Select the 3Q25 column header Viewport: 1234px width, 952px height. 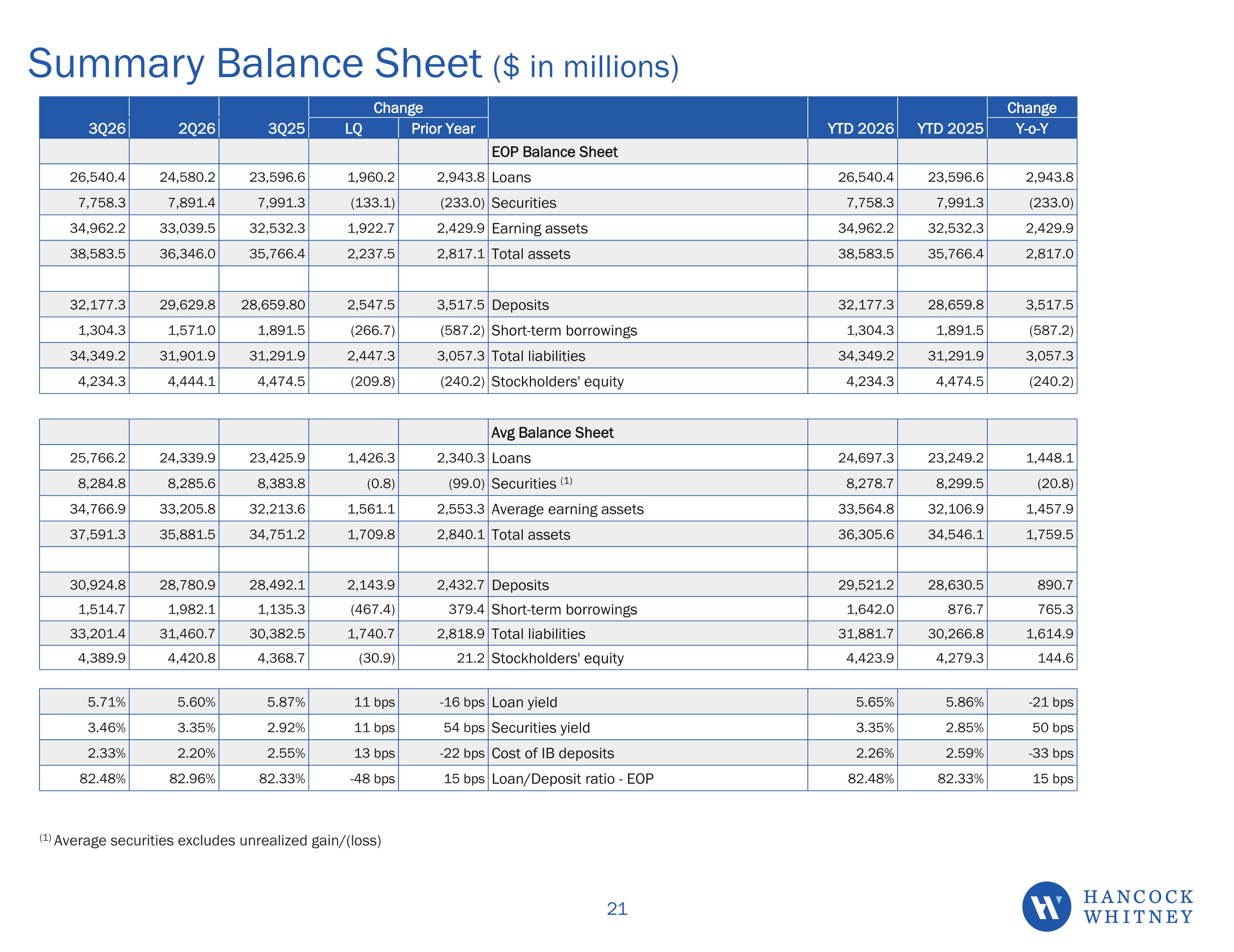[x=286, y=128]
